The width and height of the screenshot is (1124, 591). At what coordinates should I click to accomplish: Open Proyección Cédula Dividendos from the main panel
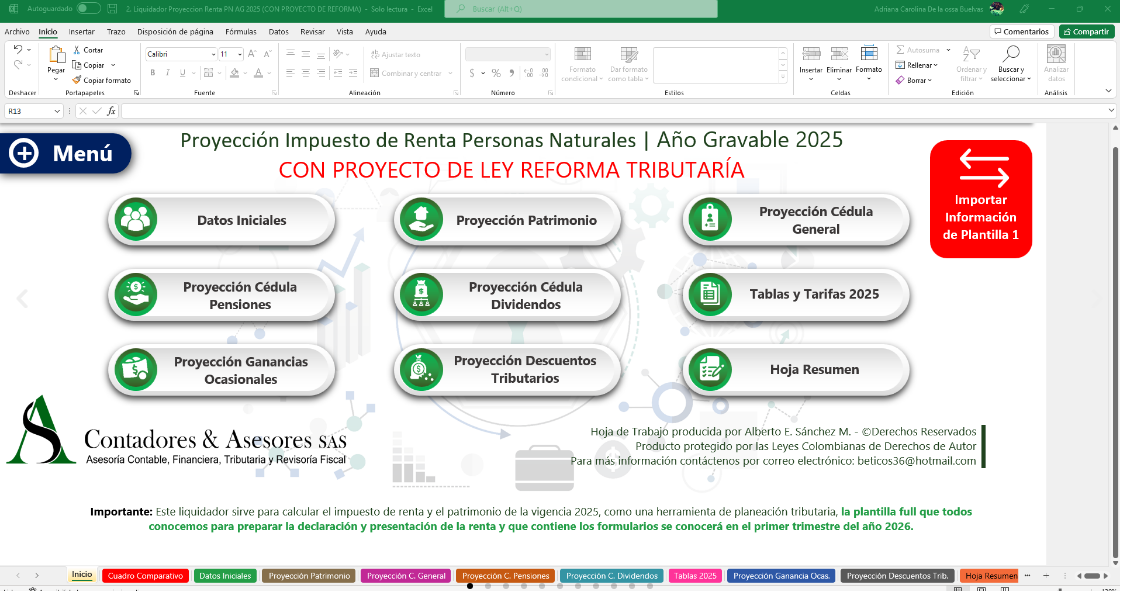(x=507, y=294)
